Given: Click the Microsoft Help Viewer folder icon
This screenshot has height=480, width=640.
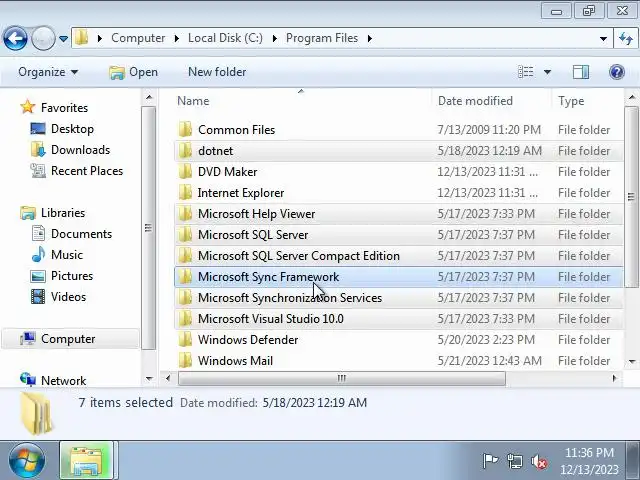Looking at the screenshot, I should [x=185, y=214].
